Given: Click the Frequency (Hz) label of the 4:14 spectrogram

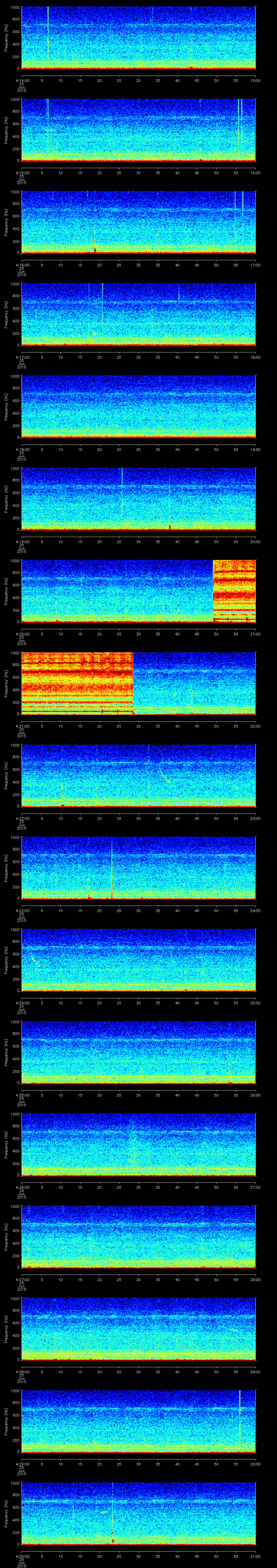Looking at the screenshot, I should point(7,38).
